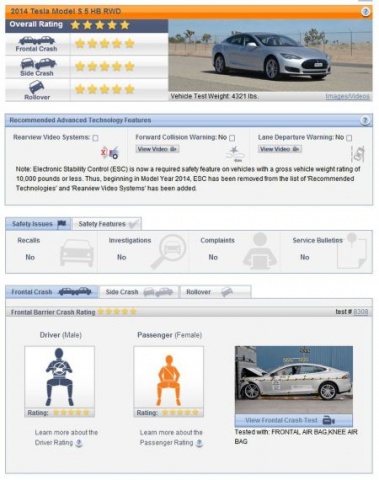Image resolution: width=379 pixels, height=480 pixels.
Task: Open the Images/Videos link
Action: (348, 96)
